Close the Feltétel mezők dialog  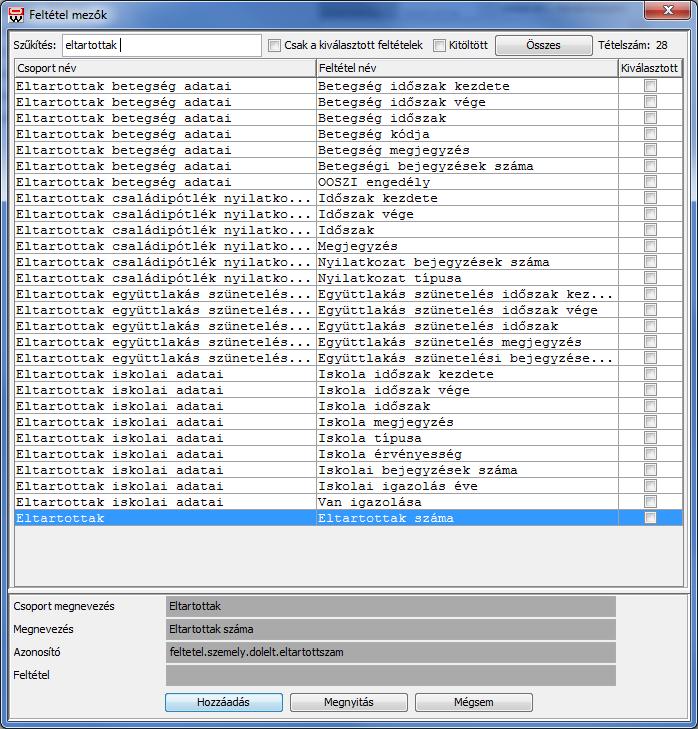coord(668,10)
